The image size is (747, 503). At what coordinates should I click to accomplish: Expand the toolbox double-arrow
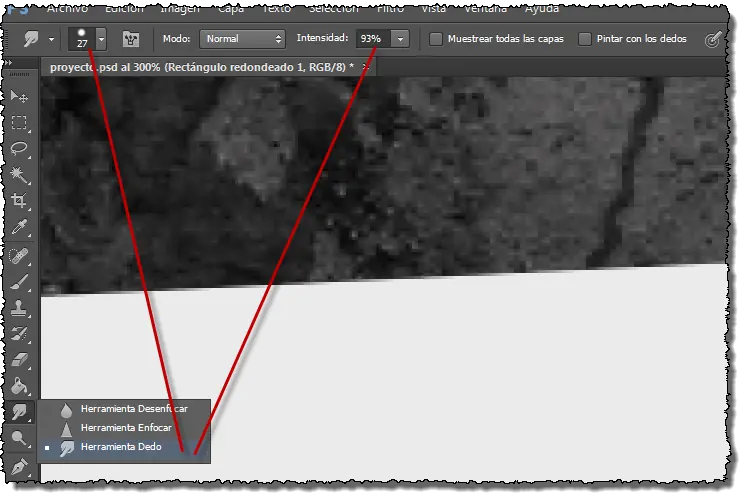point(8,62)
